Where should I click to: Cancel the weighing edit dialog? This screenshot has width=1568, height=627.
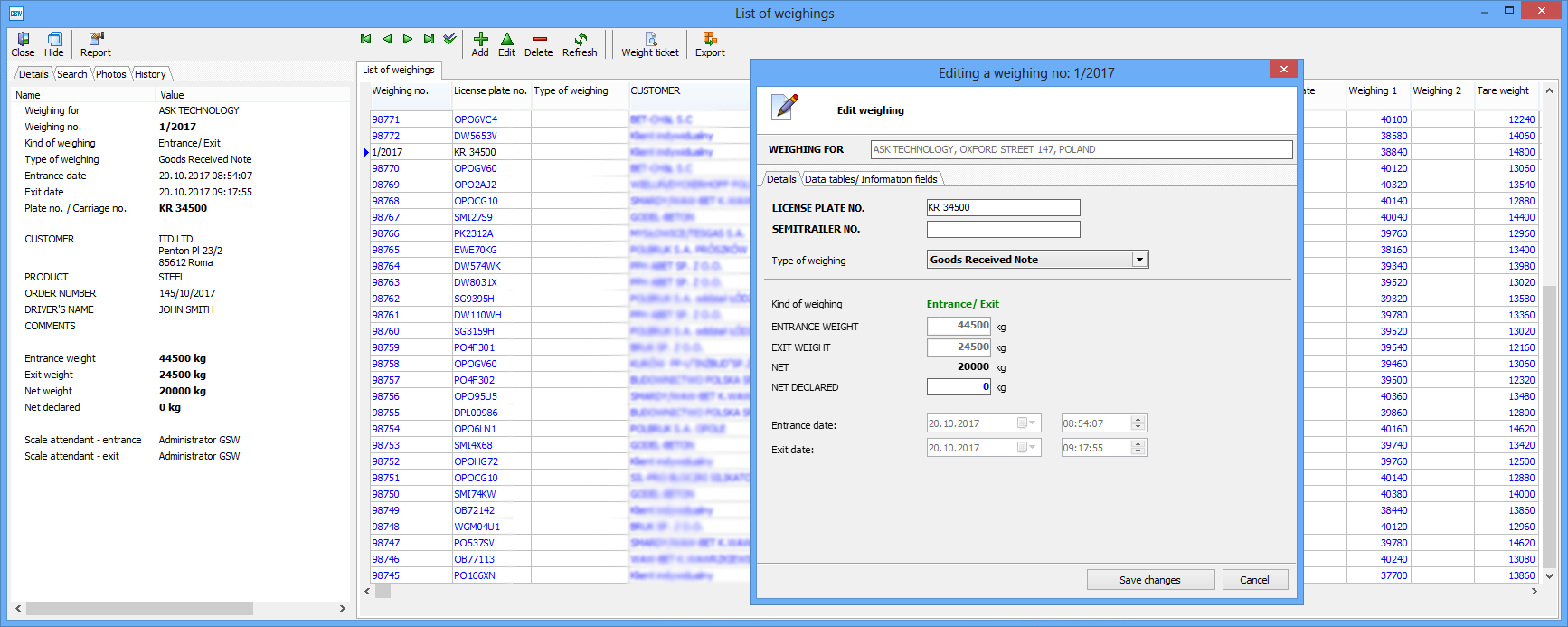1254,580
